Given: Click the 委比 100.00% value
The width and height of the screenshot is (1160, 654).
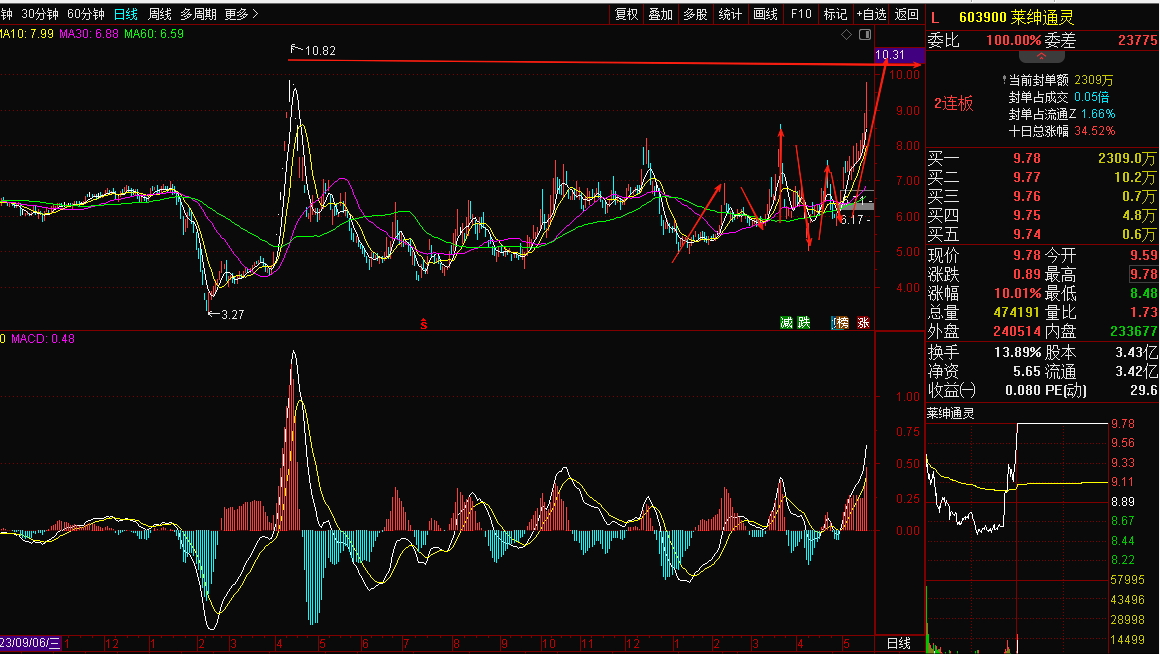Looking at the screenshot, I should point(1014,41).
